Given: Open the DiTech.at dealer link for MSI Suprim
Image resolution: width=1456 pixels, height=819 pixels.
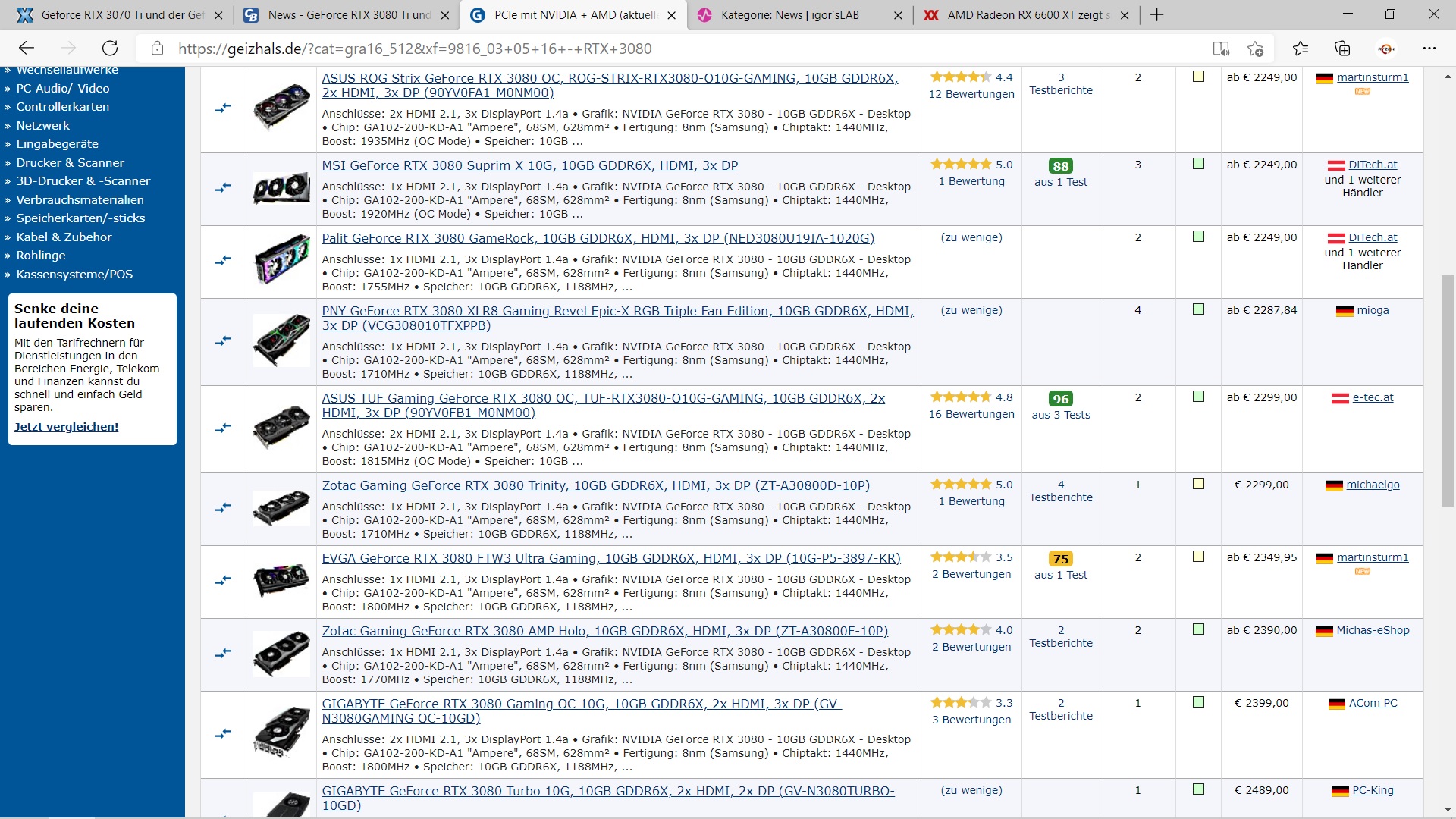Looking at the screenshot, I should tap(1372, 165).
